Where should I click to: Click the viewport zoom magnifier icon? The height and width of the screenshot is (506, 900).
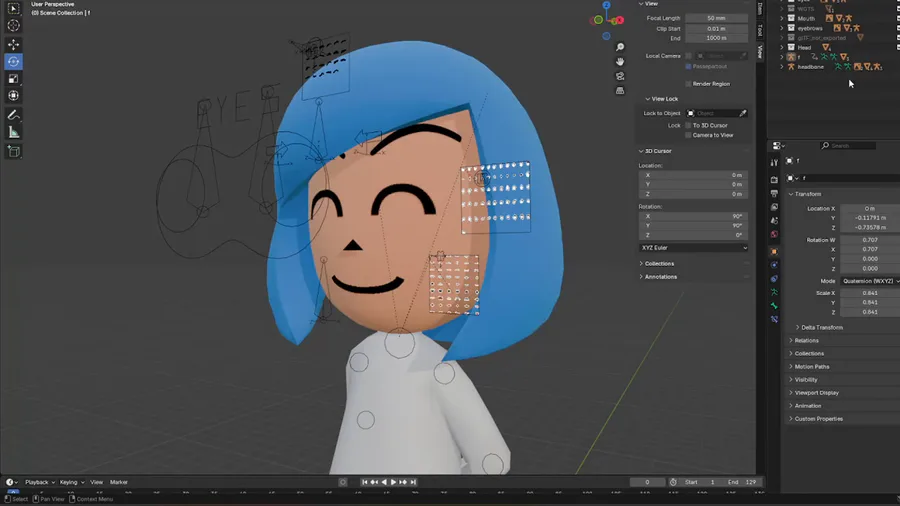tap(620, 47)
